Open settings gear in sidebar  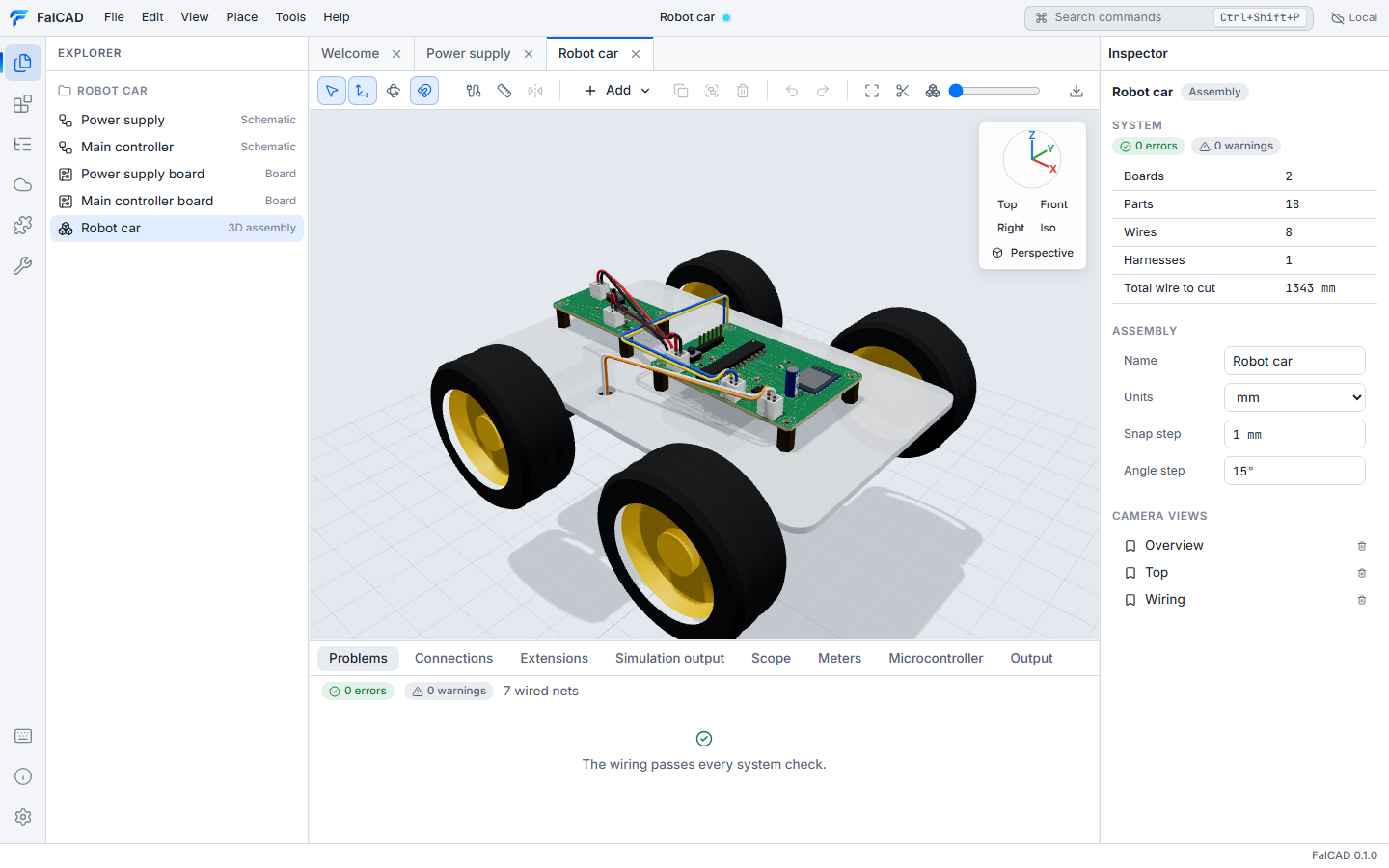[23, 817]
